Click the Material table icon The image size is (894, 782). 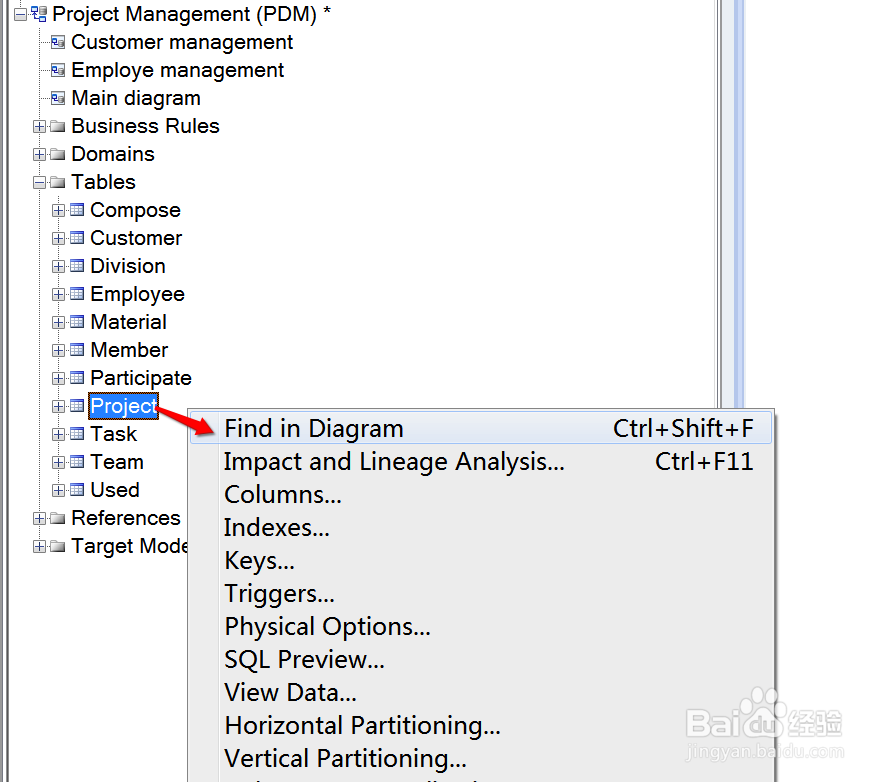point(77,321)
